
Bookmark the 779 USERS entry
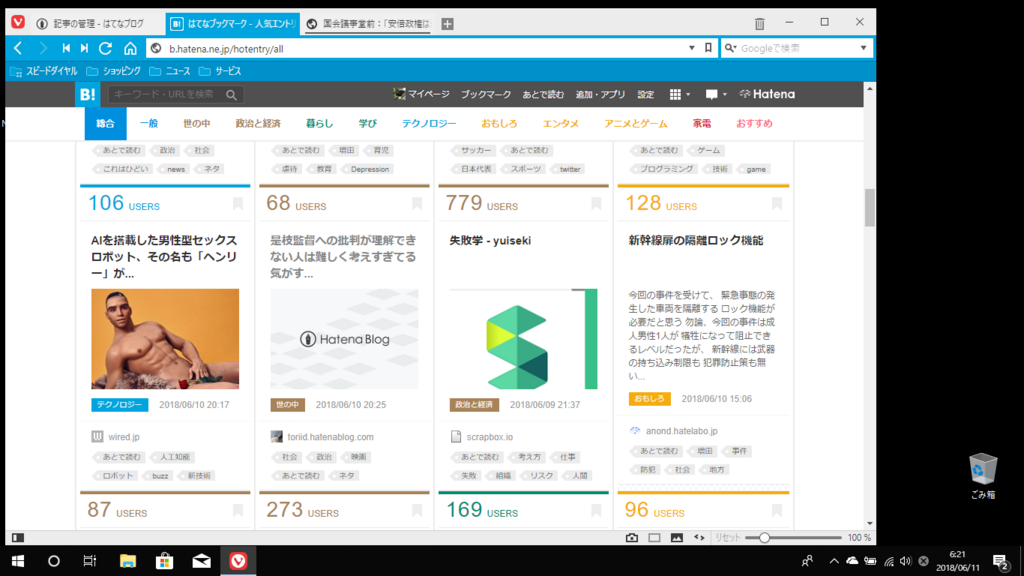point(596,204)
